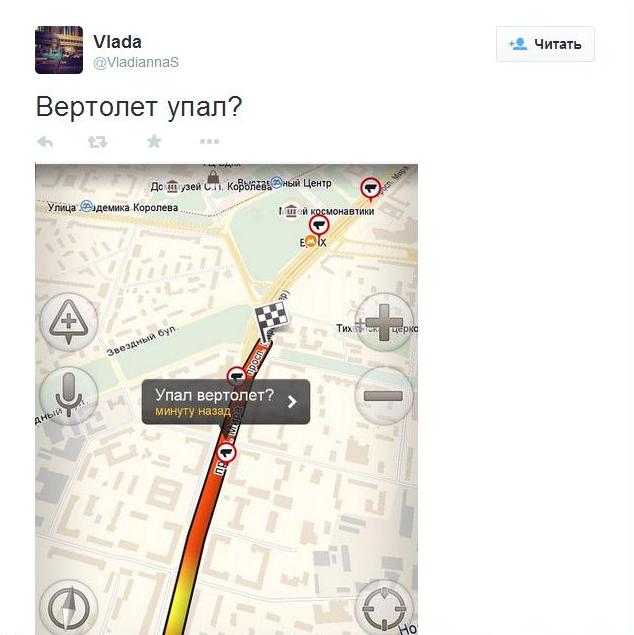Select the ВДНХ metro station icon
The height and width of the screenshot is (635, 634).
point(311,242)
